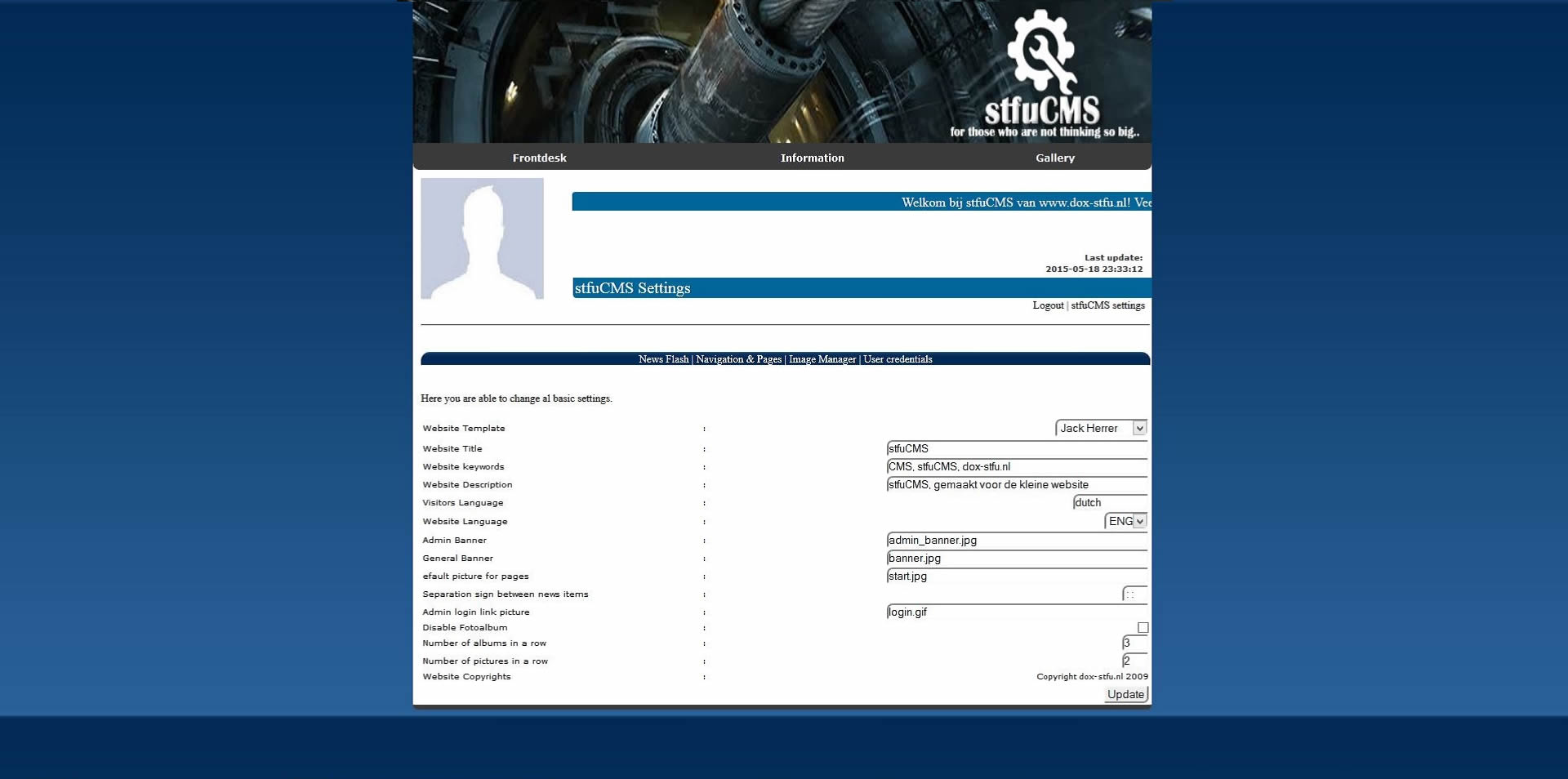Click the Update button
Screen dimensions: 1568x779
click(x=1125, y=694)
